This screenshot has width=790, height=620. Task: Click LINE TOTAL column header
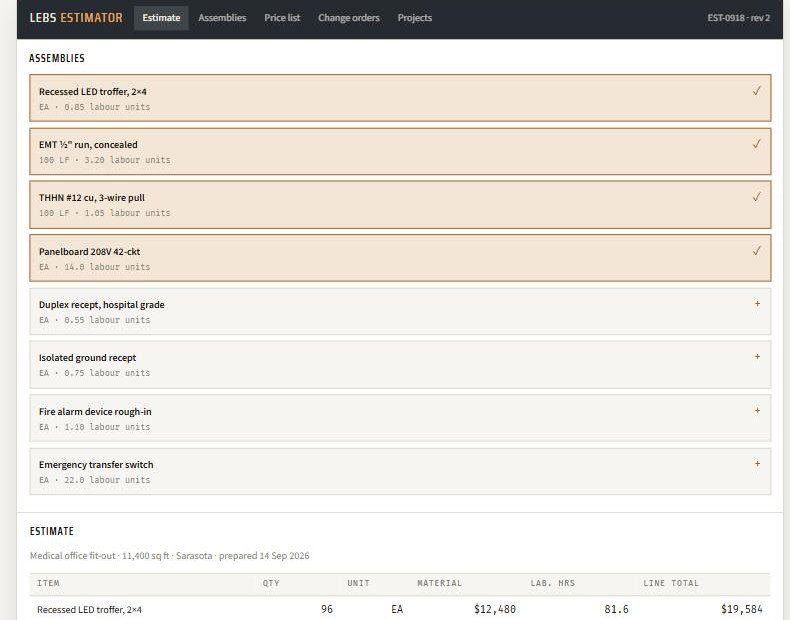click(671, 583)
